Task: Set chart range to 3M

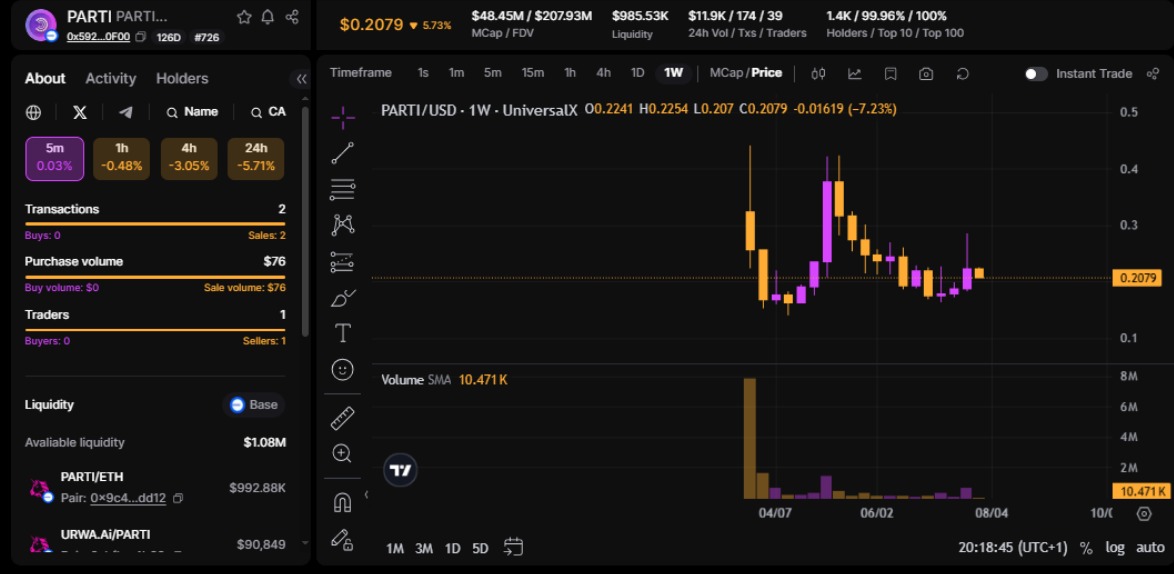Action: (x=424, y=548)
